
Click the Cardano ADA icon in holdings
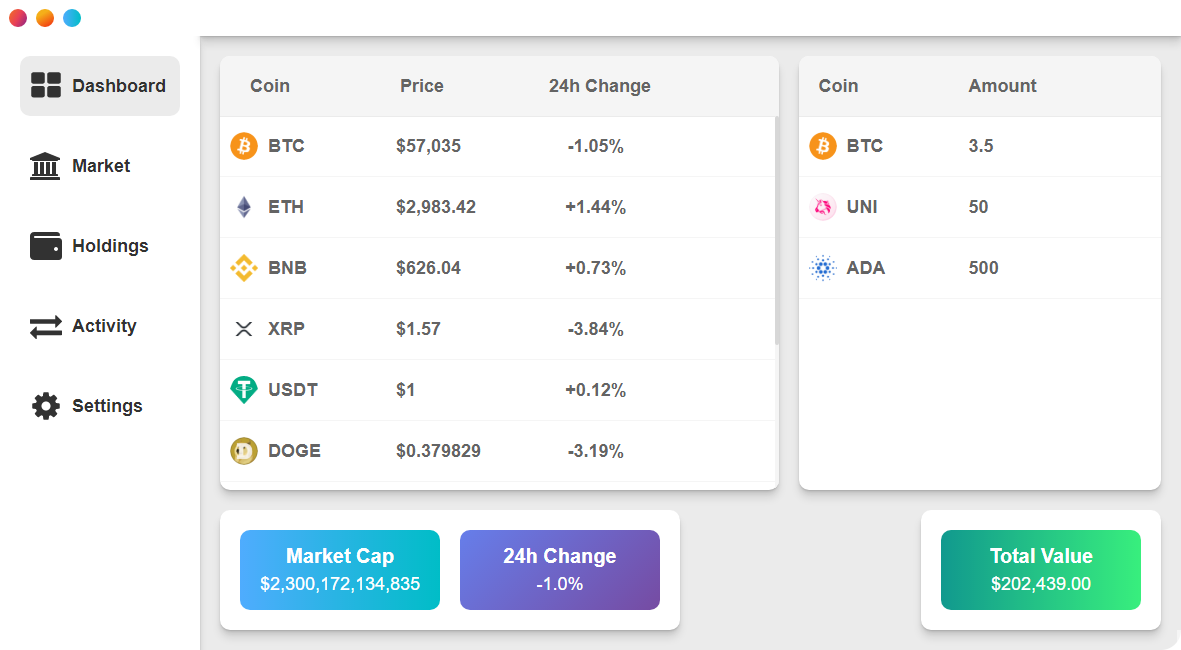(x=823, y=268)
